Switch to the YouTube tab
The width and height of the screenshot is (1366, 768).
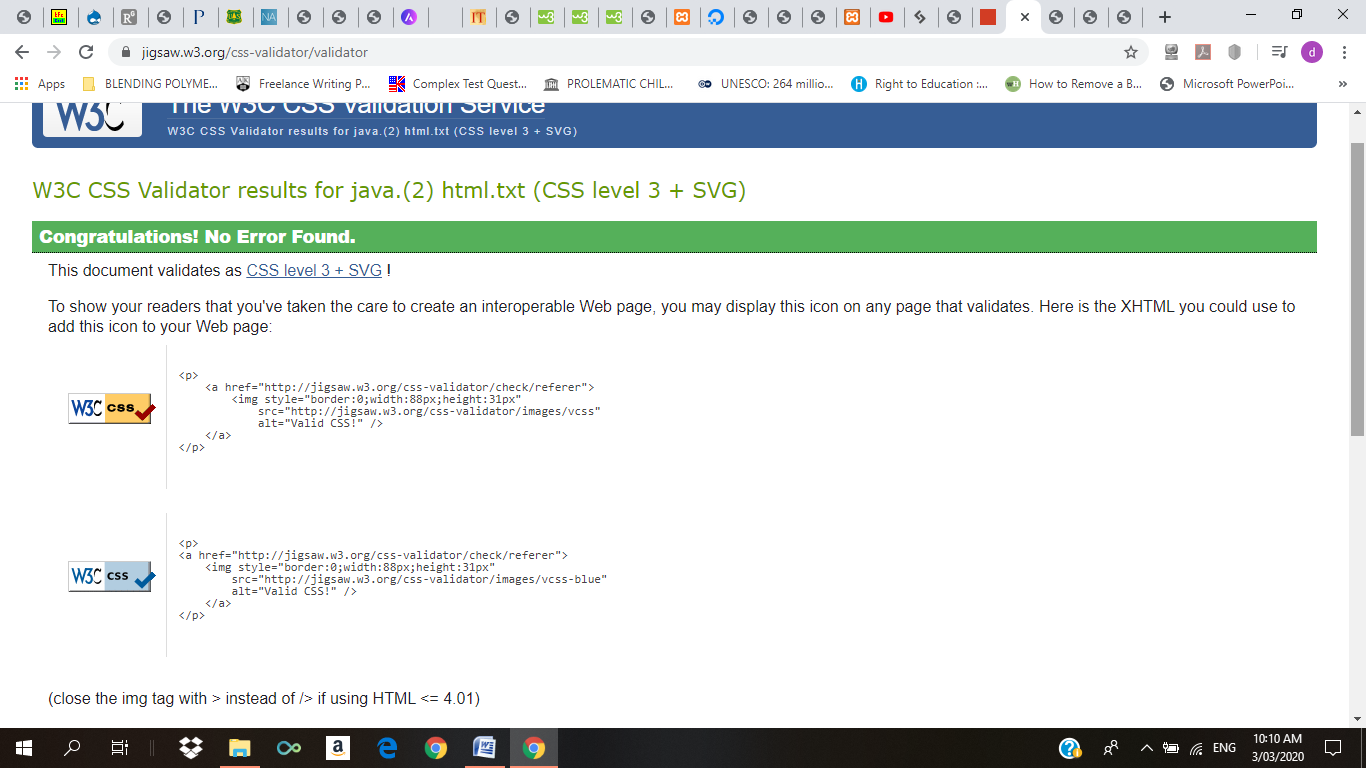[x=885, y=17]
